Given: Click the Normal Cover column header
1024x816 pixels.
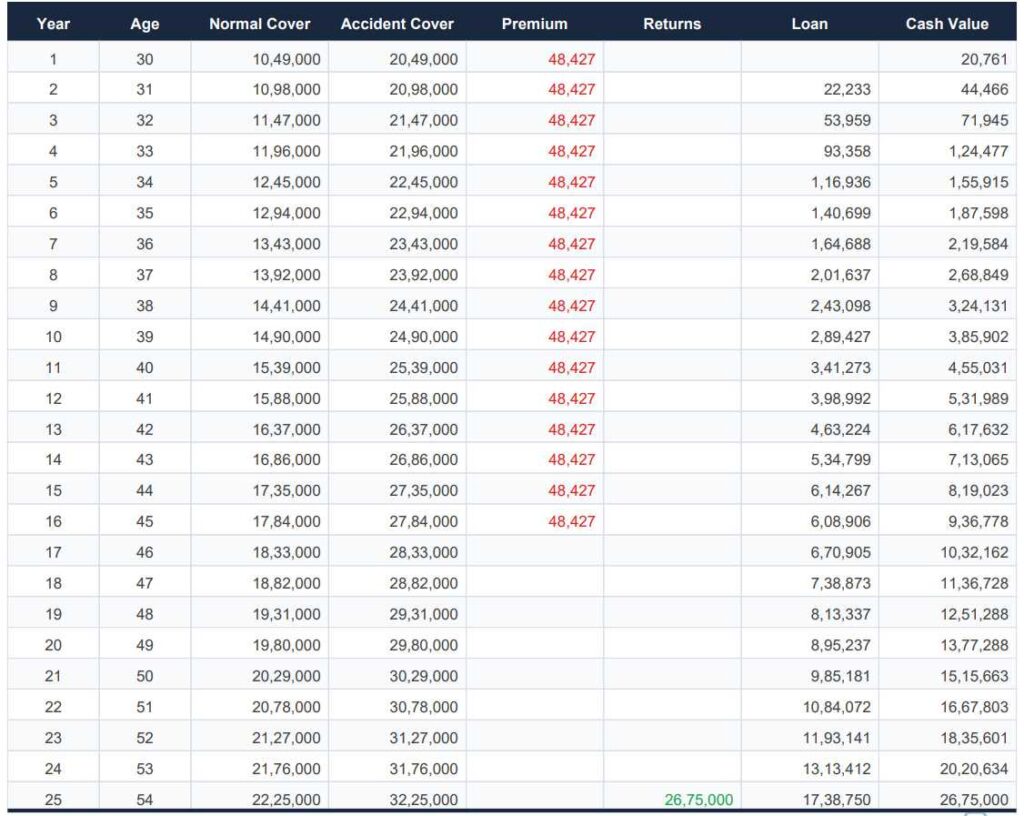Looking at the screenshot, I should (x=259, y=24).
